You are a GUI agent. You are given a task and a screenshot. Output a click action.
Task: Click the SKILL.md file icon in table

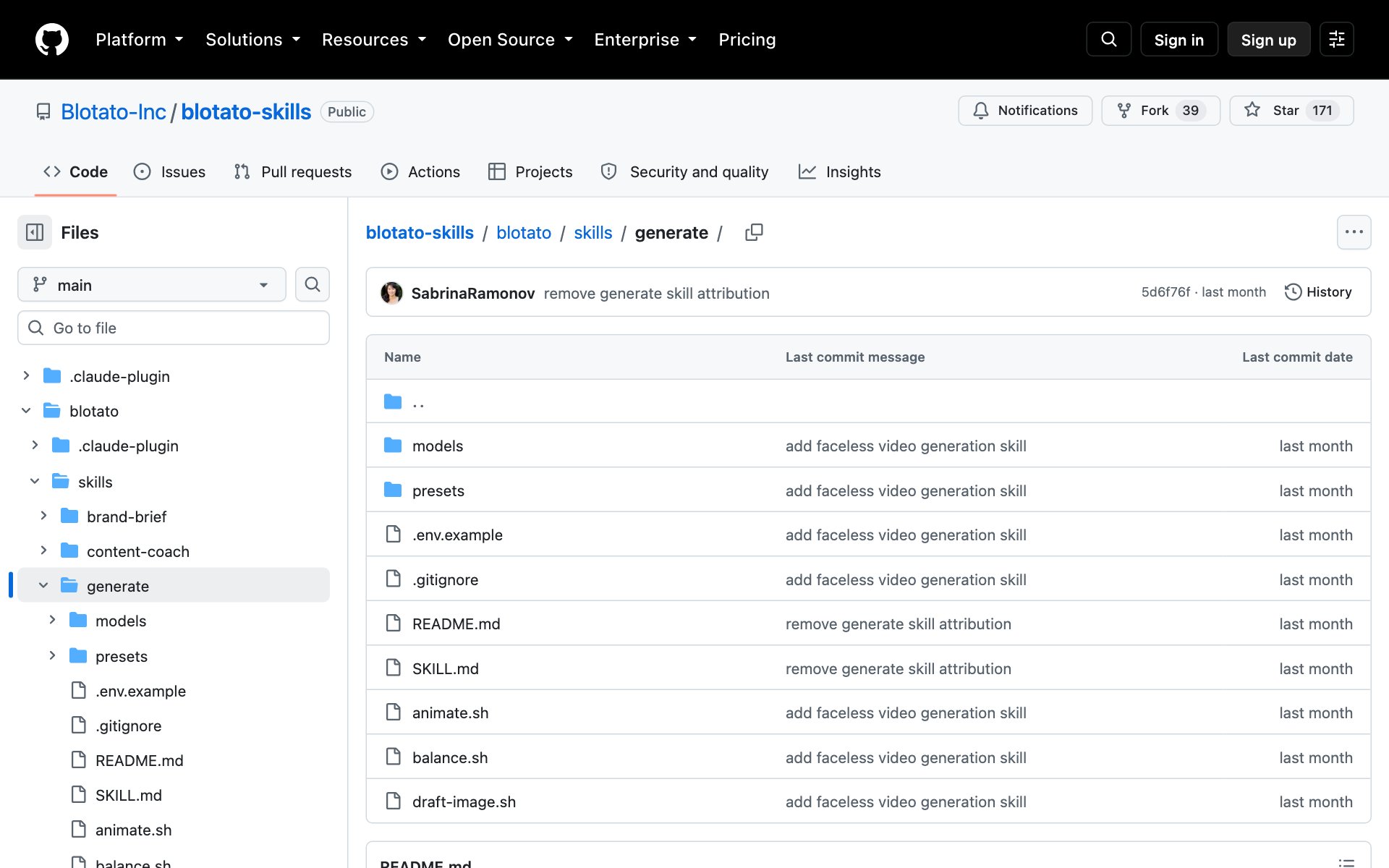click(x=393, y=668)
